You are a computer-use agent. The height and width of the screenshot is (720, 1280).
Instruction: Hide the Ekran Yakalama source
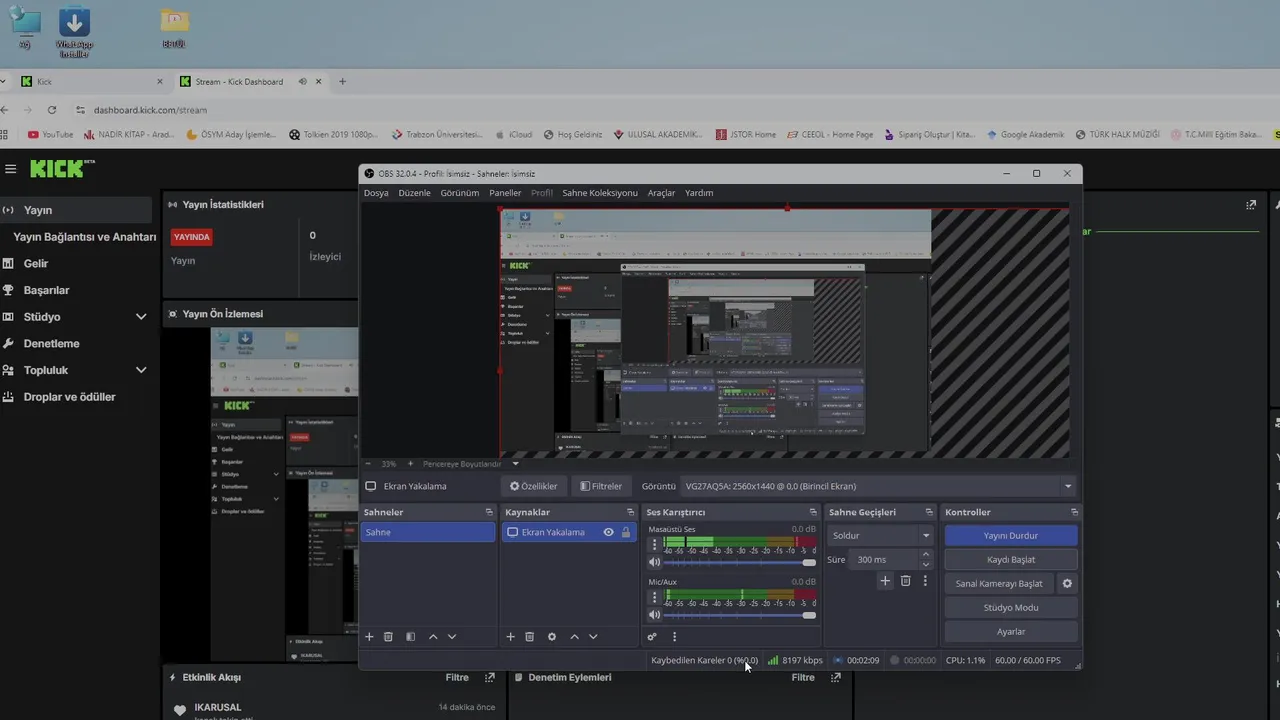pyautogui.click(x=608, y=532)
